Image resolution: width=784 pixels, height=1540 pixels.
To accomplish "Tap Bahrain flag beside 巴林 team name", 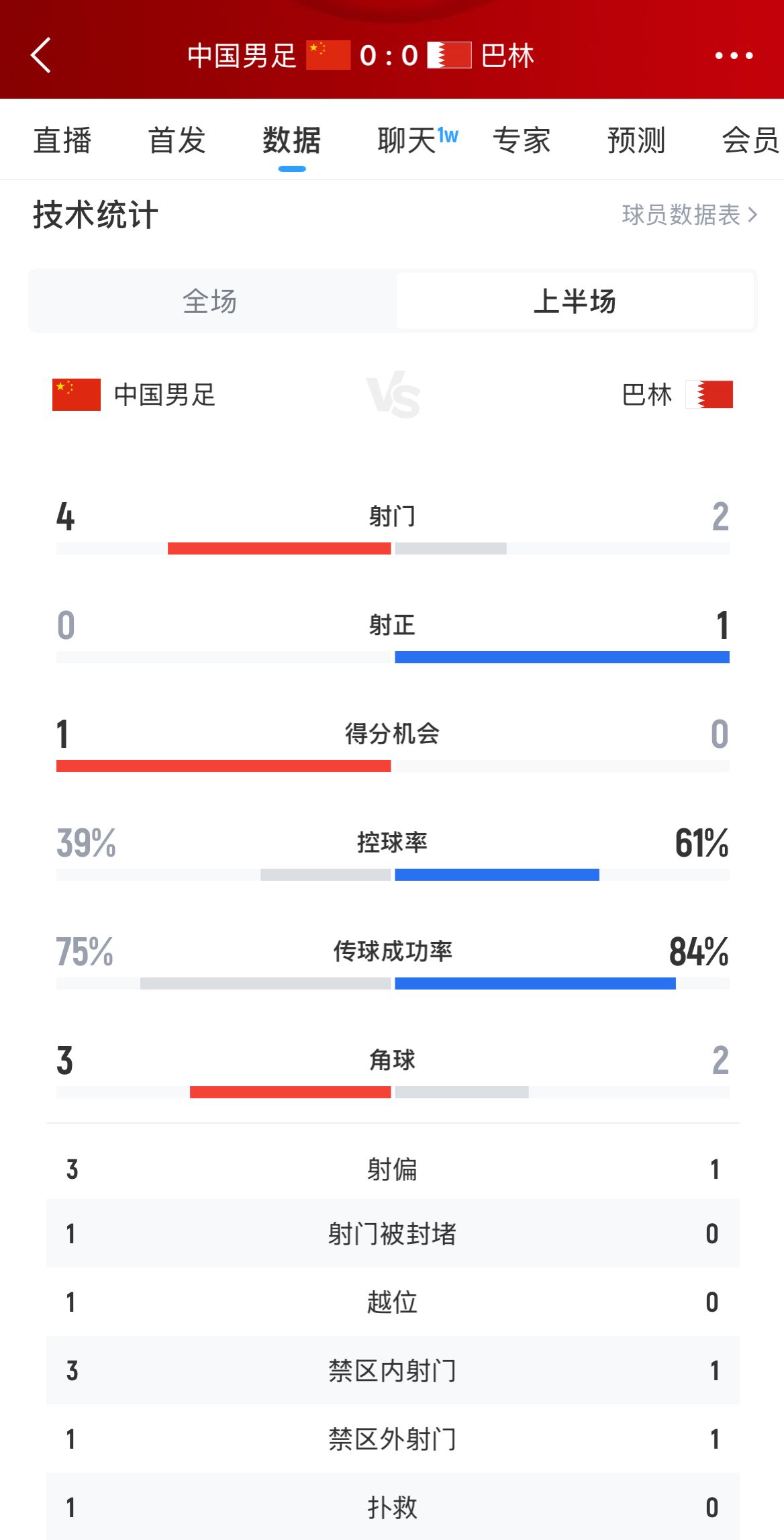I will click(x=709, y=395).
